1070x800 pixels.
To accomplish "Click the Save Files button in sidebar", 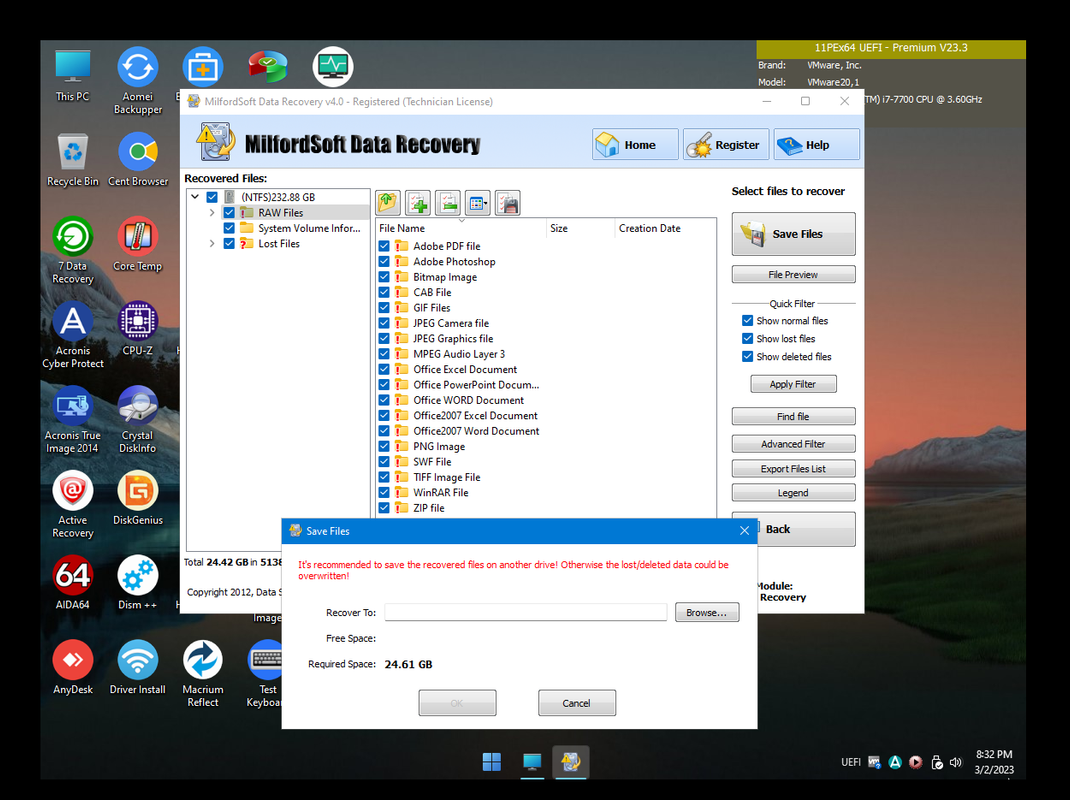I will click(x=793, y=234).
